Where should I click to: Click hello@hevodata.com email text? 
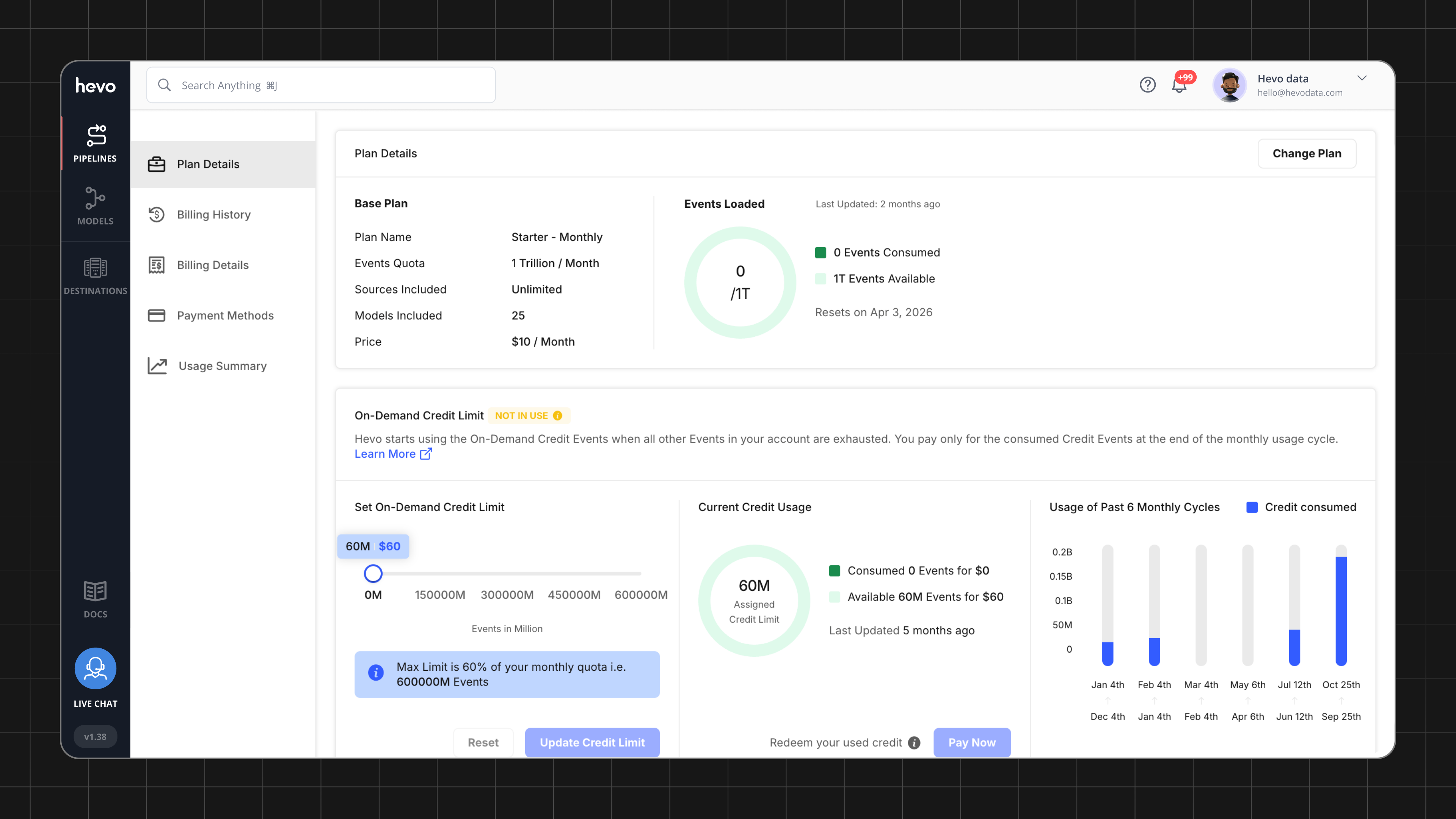[x=1300, y=93]
